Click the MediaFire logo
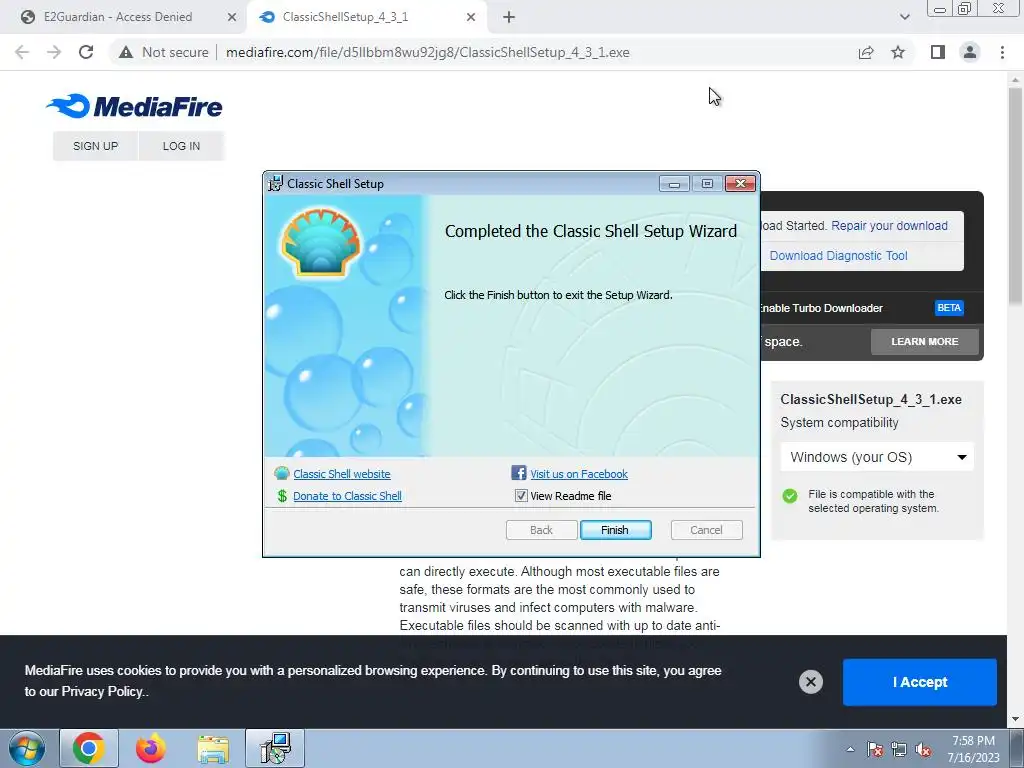 point(134,106)
